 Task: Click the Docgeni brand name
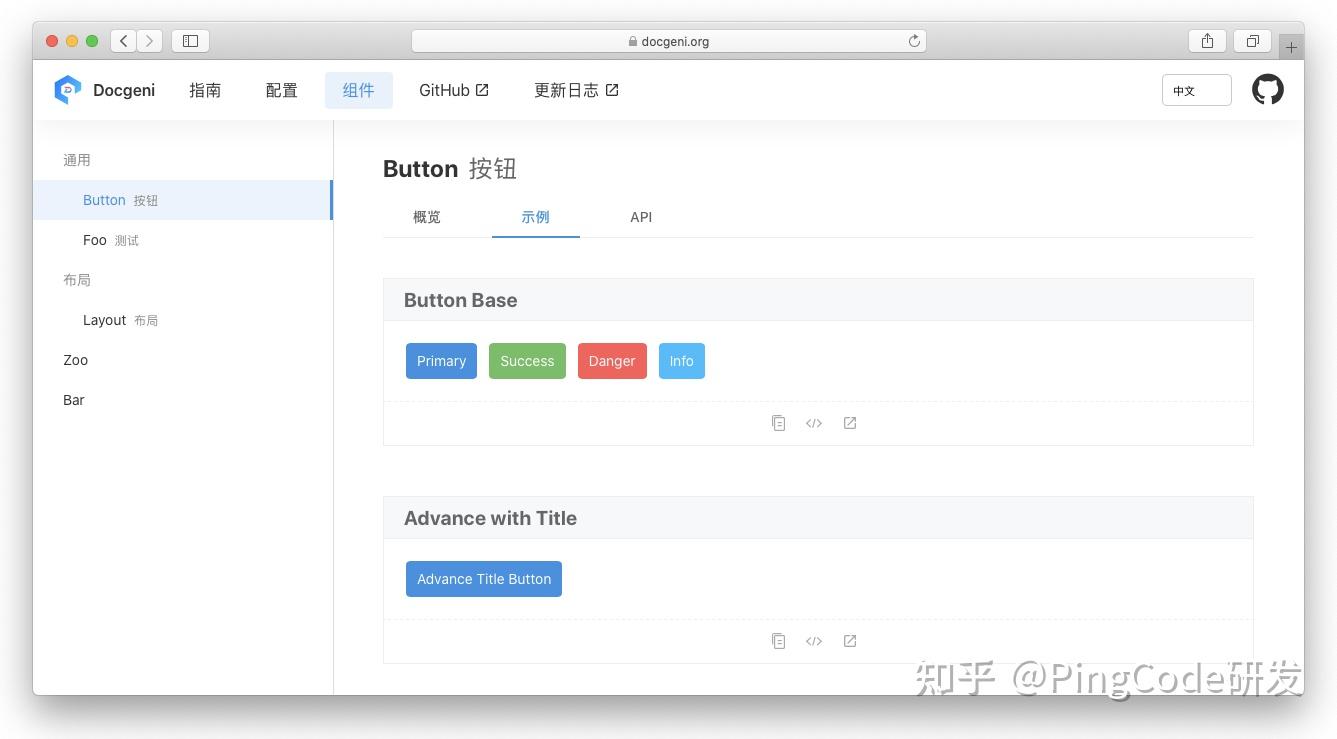click(x=124, y=90)
